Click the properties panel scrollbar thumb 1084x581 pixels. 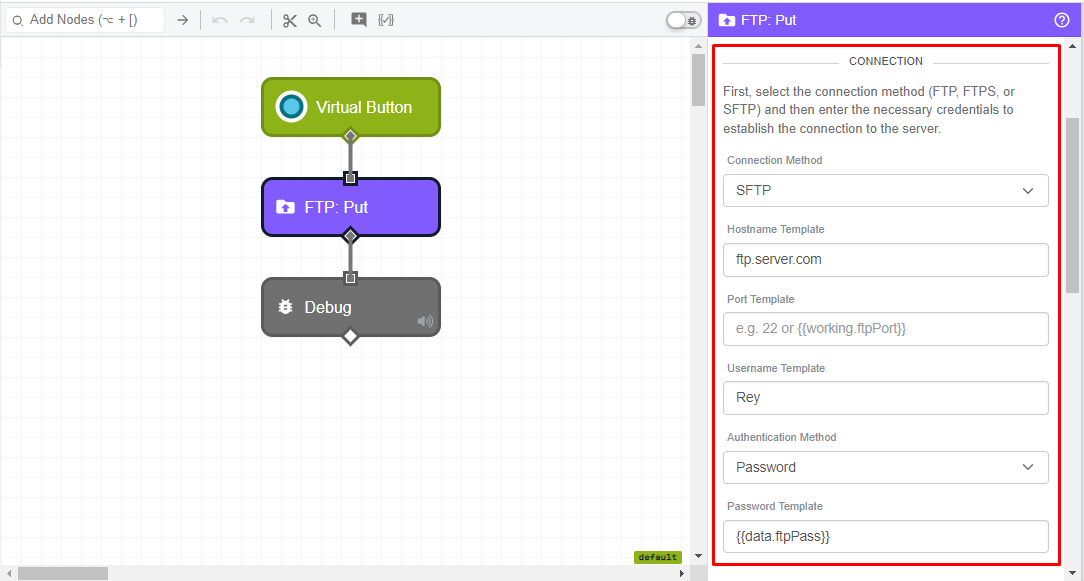coord(1072,205)
